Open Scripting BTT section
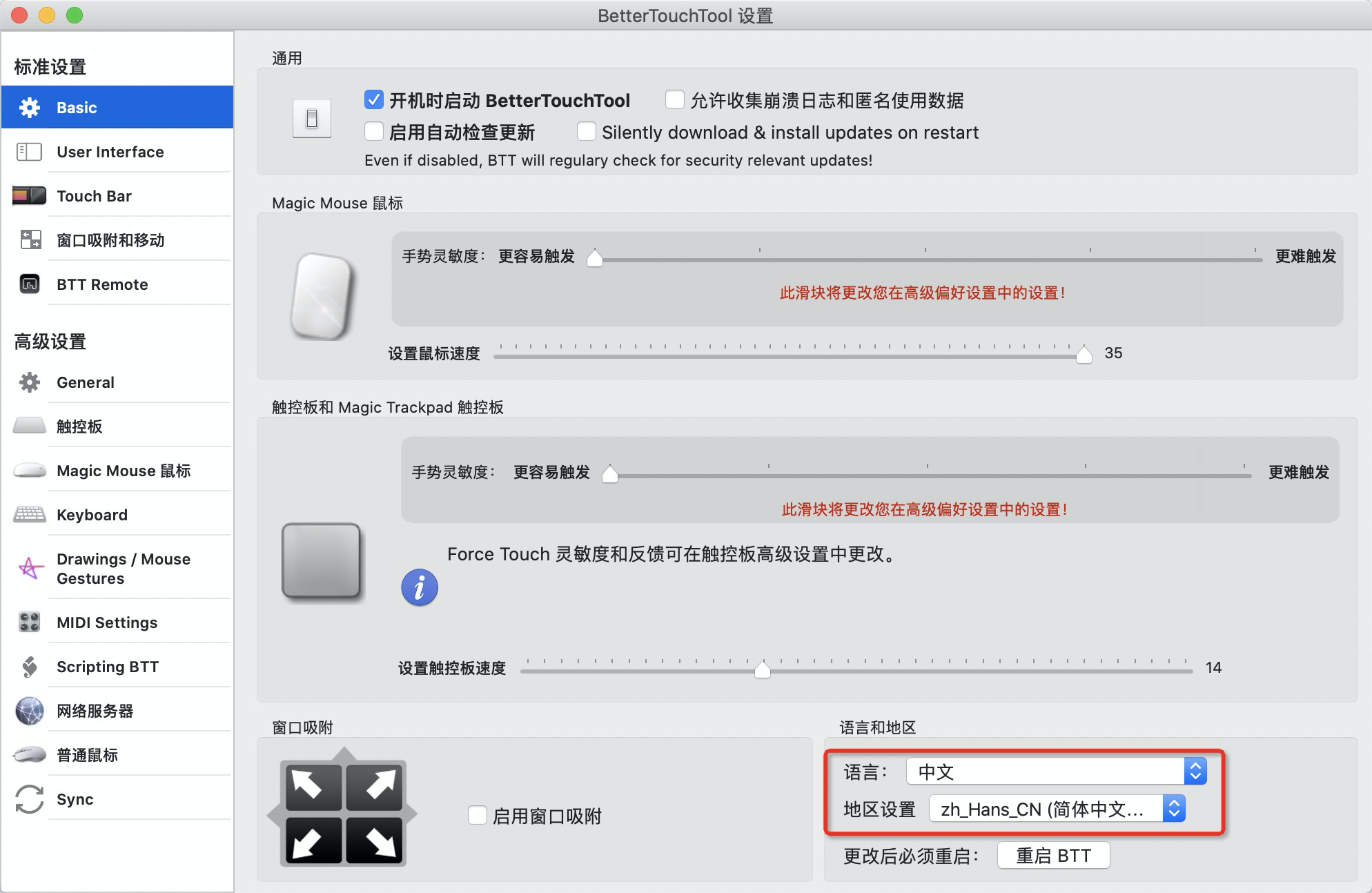Viewport: 1372px width, 893px height. (107, 666)
